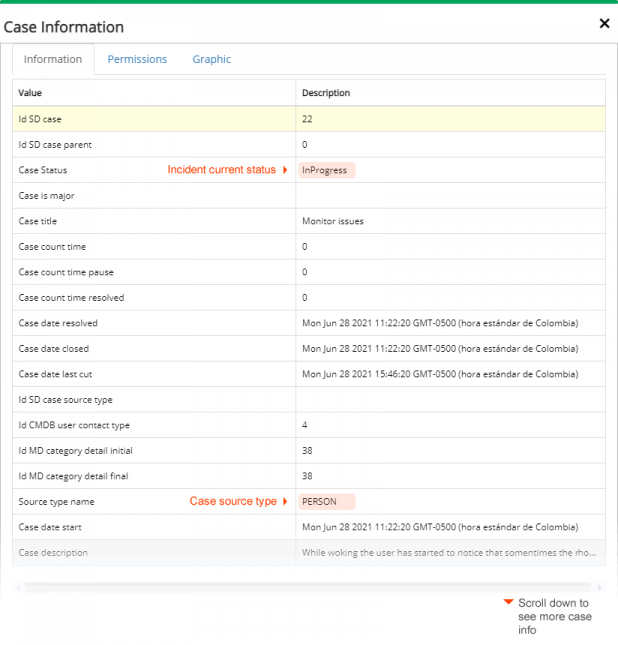Image resolution: width=618 pixels, height=645 pixels.
Task: Open the Graphic tab
Action: 211,59
